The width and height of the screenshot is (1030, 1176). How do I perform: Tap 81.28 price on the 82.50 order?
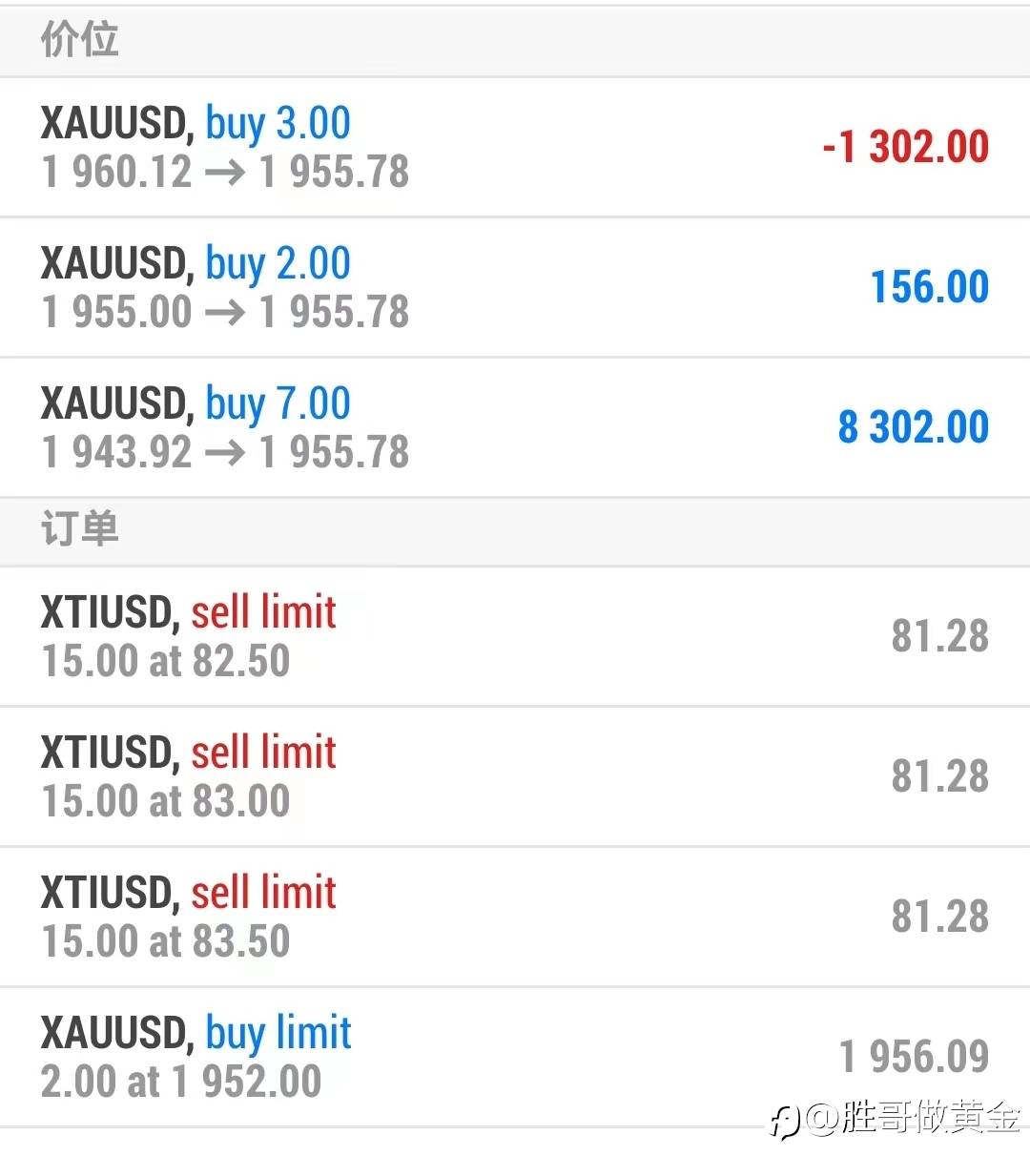[x=940, y=636]
